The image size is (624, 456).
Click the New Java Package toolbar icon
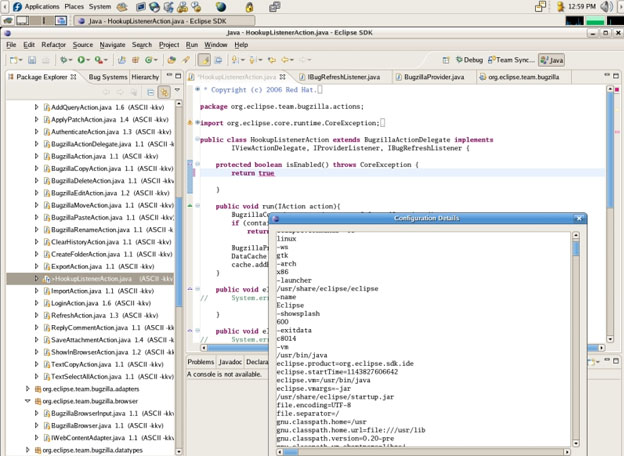coord(135,60)
